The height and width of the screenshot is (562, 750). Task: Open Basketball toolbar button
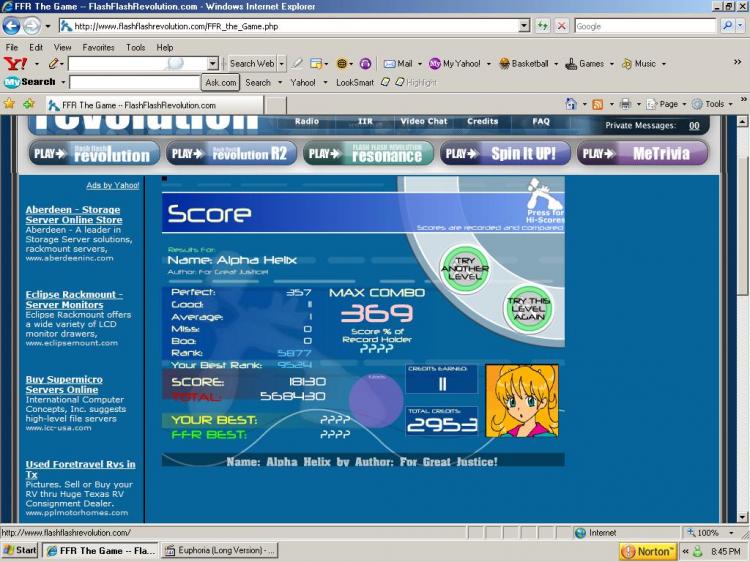[x=524, y=64]
